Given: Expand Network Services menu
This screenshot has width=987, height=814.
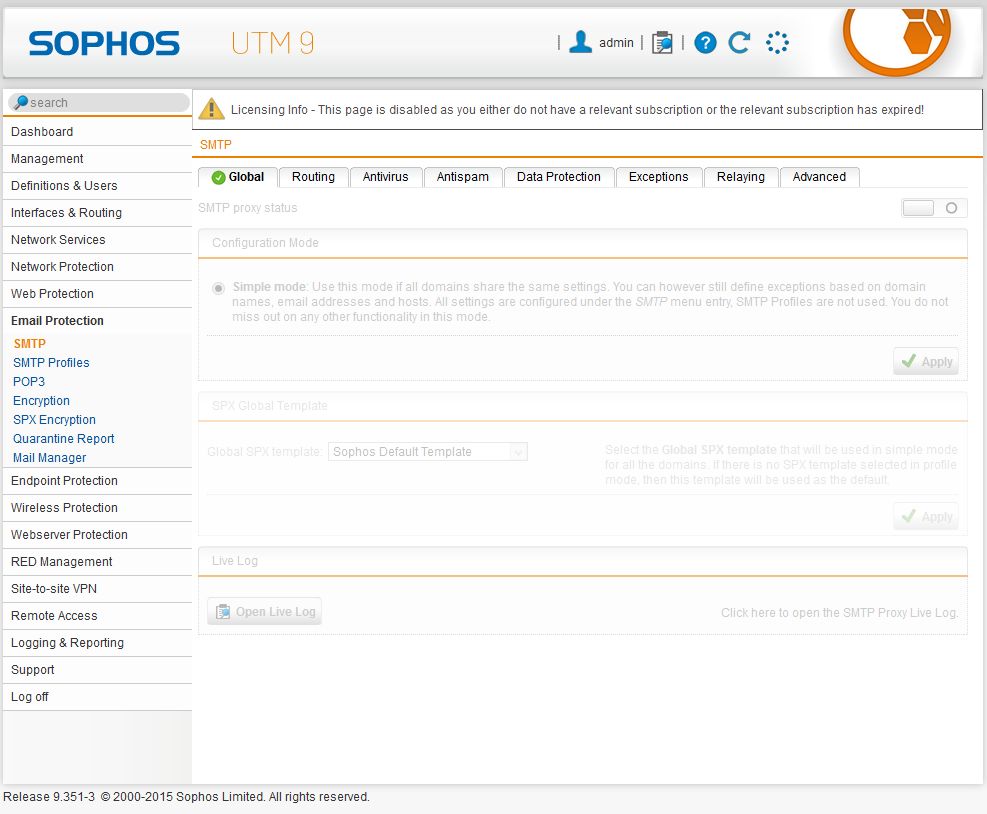Looking at the screenshot, I should [97, 240].
